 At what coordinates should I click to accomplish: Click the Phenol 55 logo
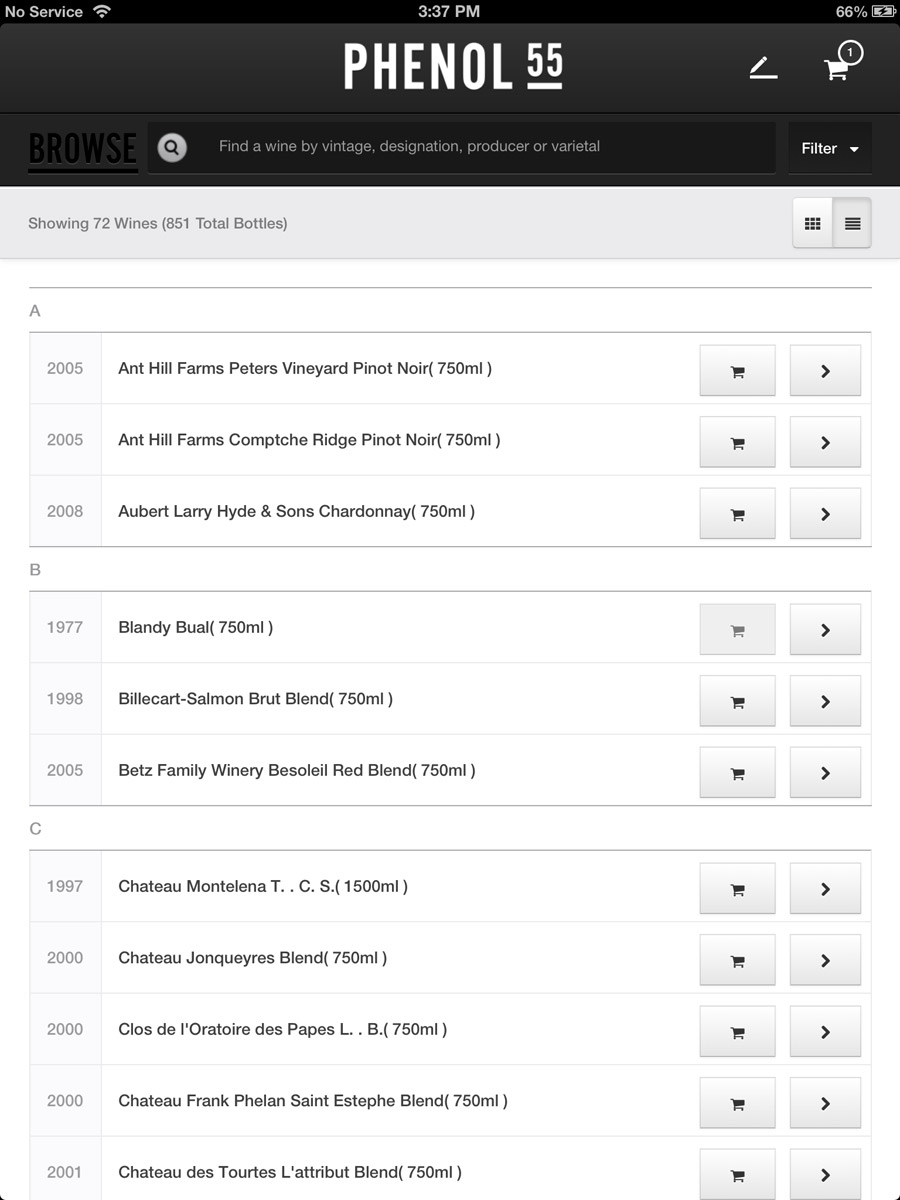point(453,67)
